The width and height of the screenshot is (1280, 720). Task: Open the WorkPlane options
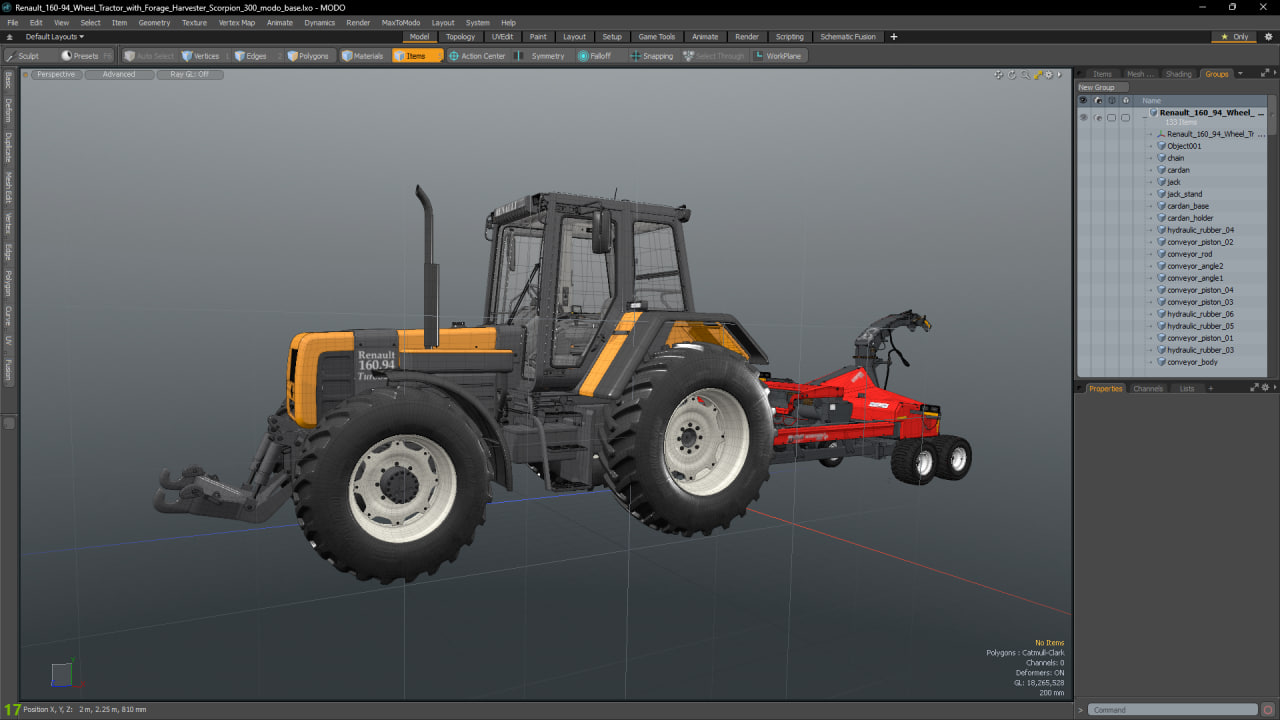778,56
